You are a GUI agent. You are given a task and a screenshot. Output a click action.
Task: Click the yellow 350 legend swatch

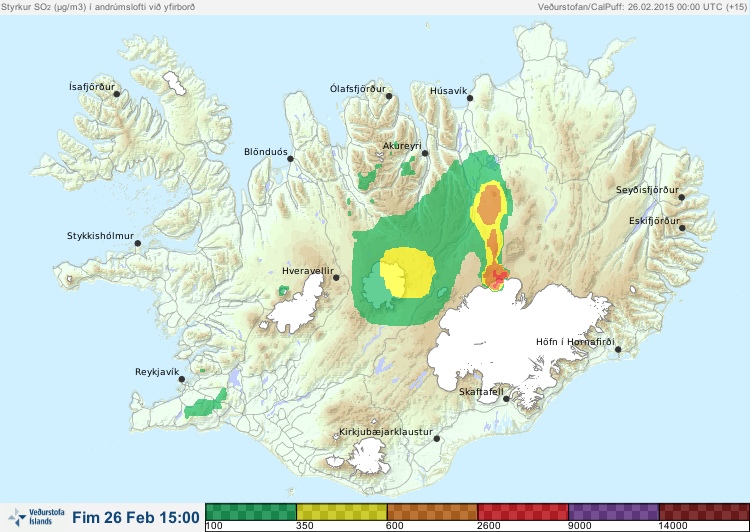[x=342, y=512]
